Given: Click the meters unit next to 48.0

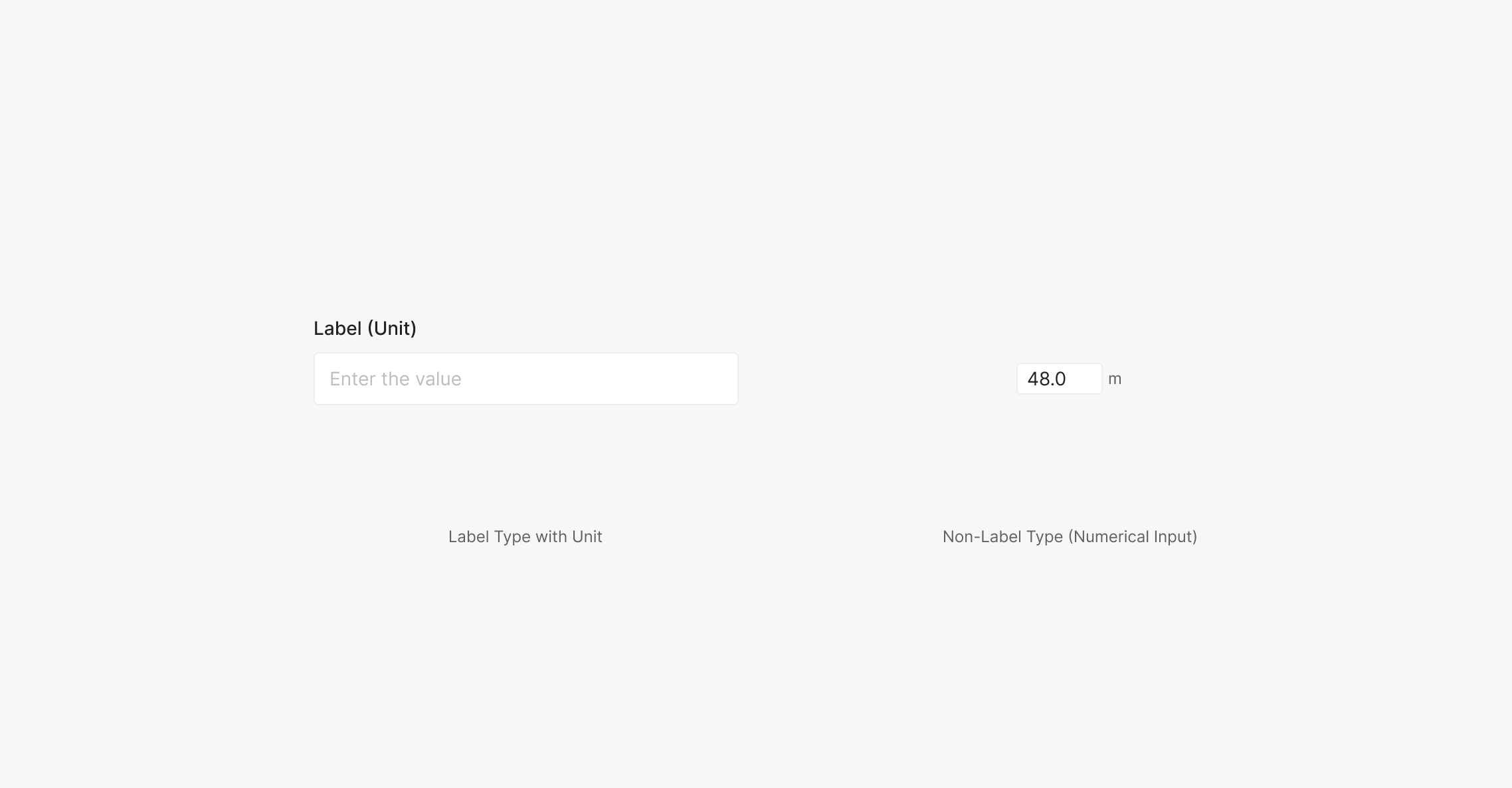Looking at the screenshot, I should (x=1115, y=379).
